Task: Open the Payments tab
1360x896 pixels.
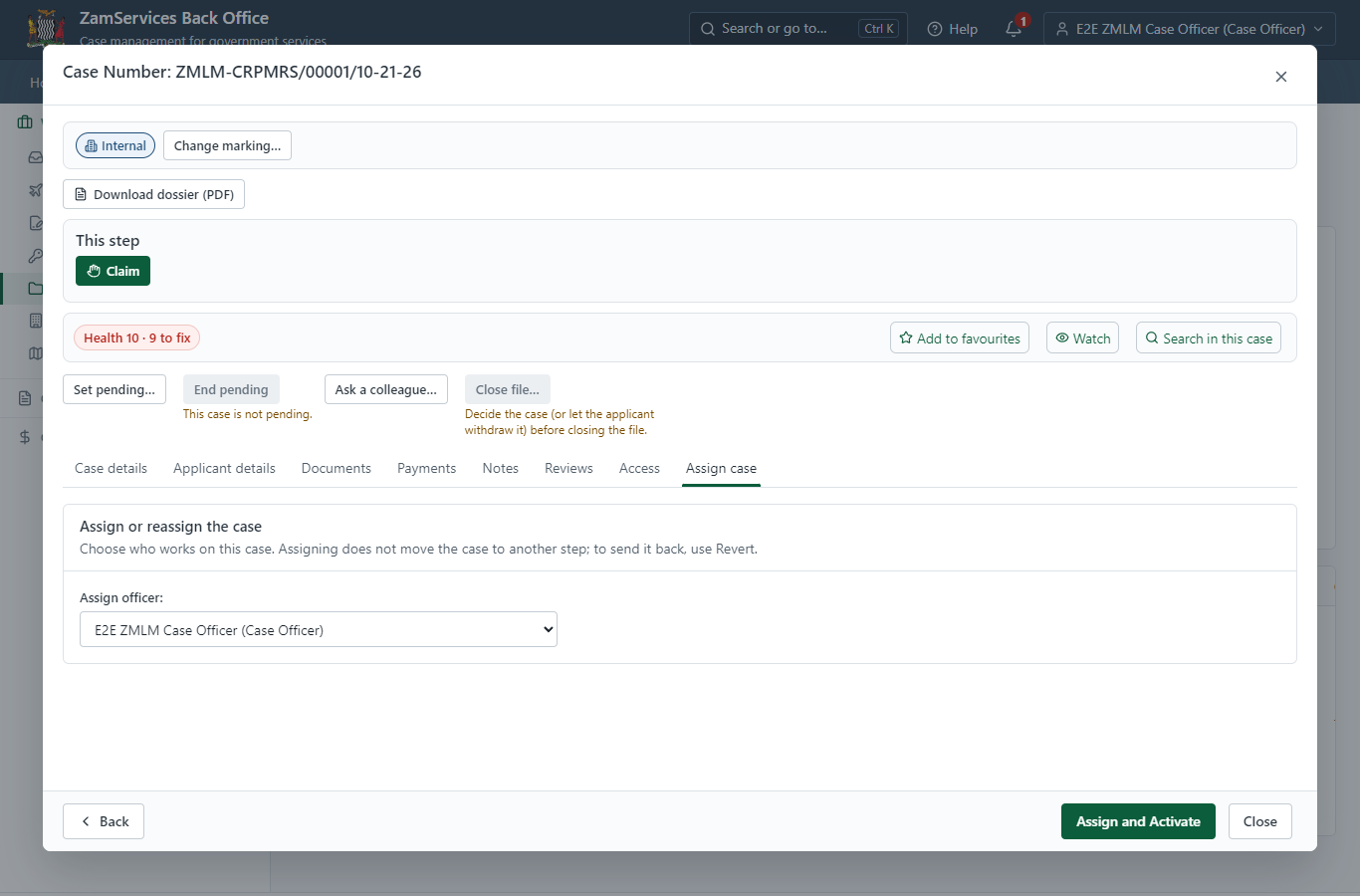Action: coord(426,468)
